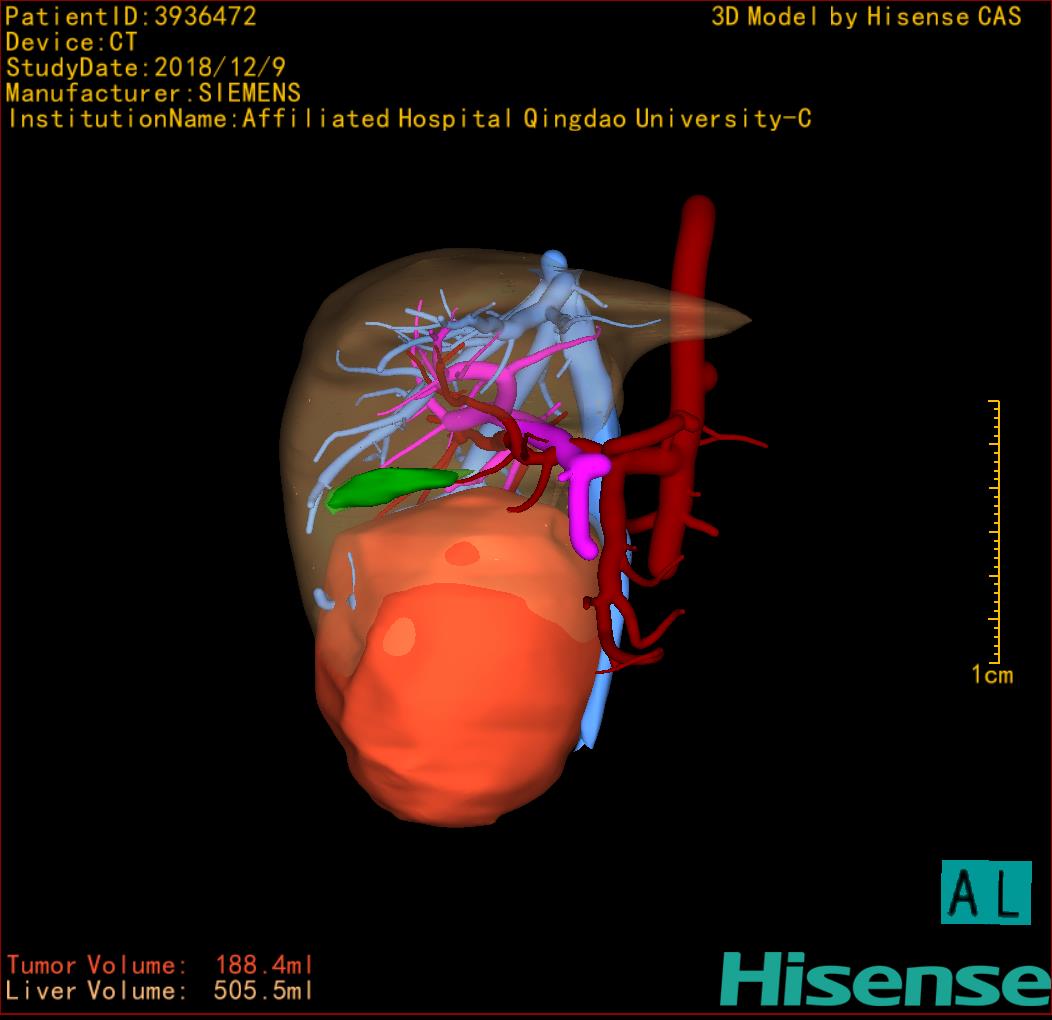Screen dimensions: 1052x1020
Task: Select the vertical dark red aorta
Action: tap(694, 300)
